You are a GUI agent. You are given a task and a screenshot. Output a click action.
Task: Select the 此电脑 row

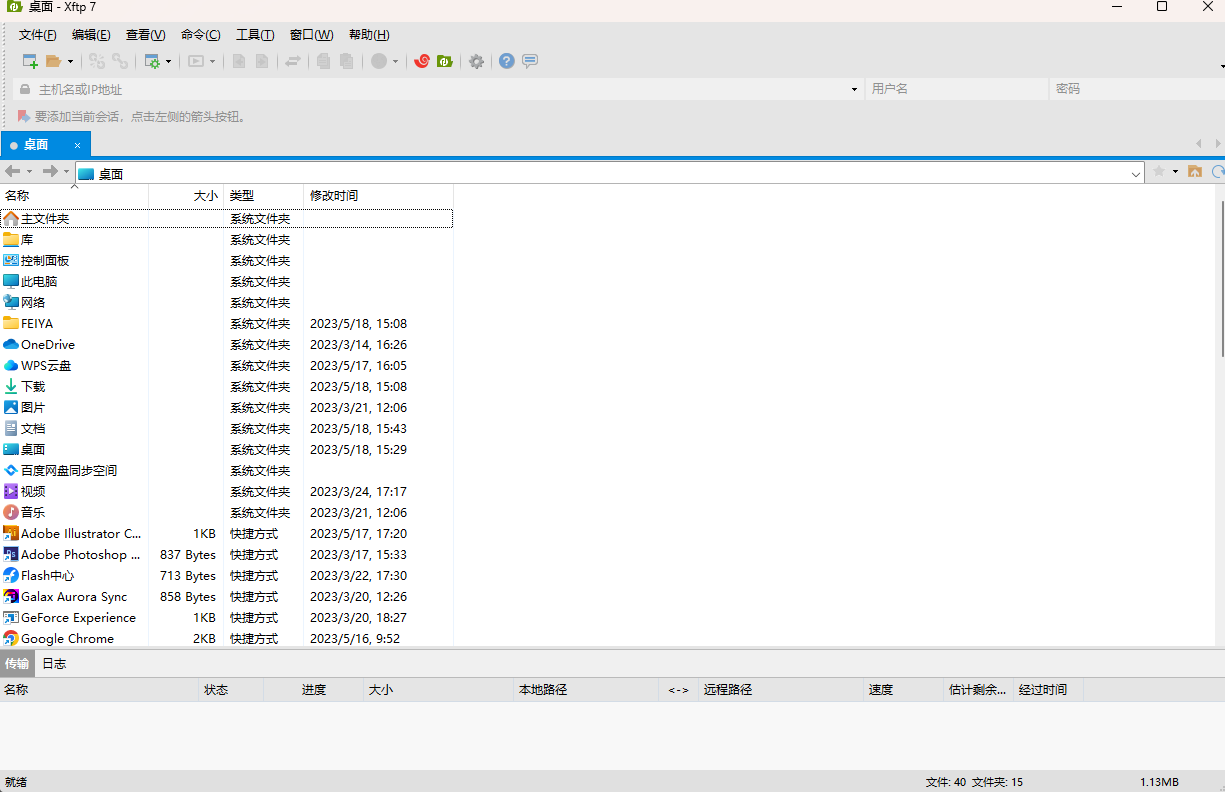point(226,281)
